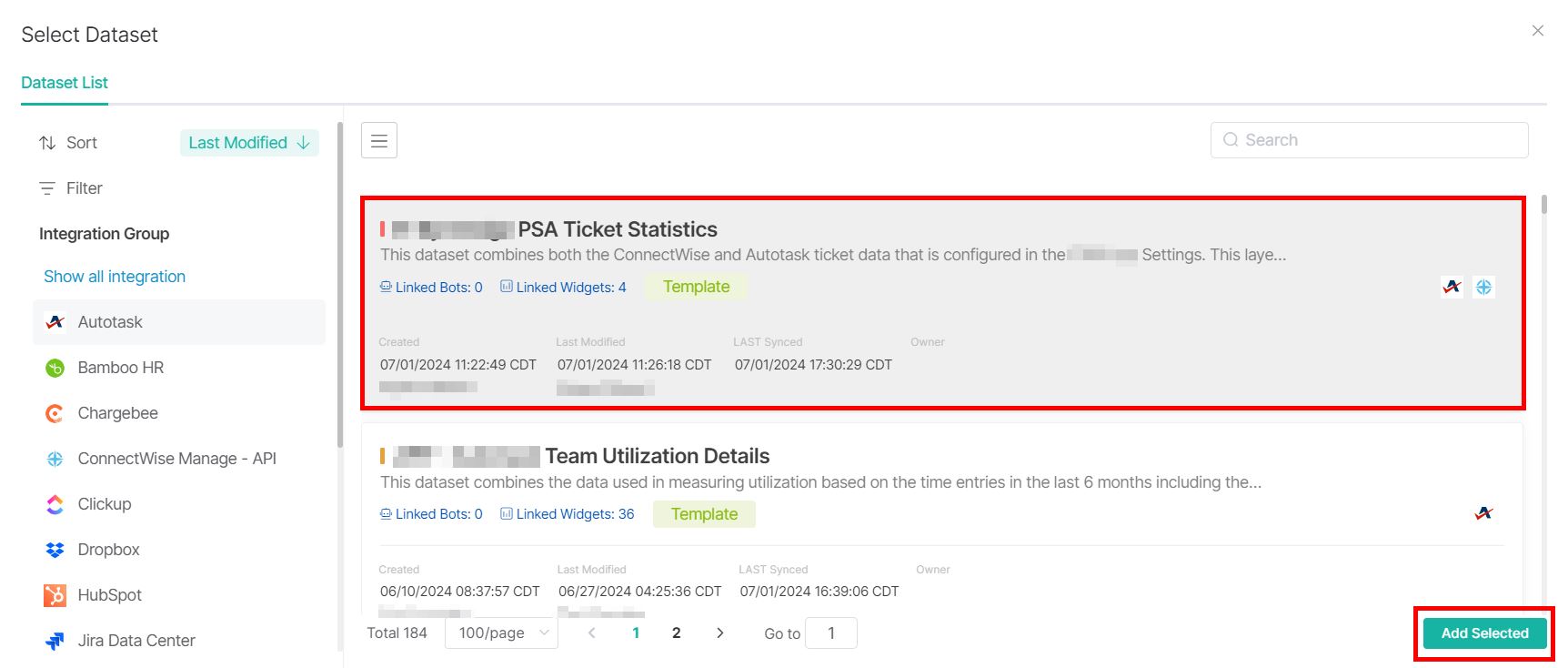Open Linked Bots: 0 on Team Utilization Details
The width and height of the screenshot is (1568, 668).
(431, 514)
